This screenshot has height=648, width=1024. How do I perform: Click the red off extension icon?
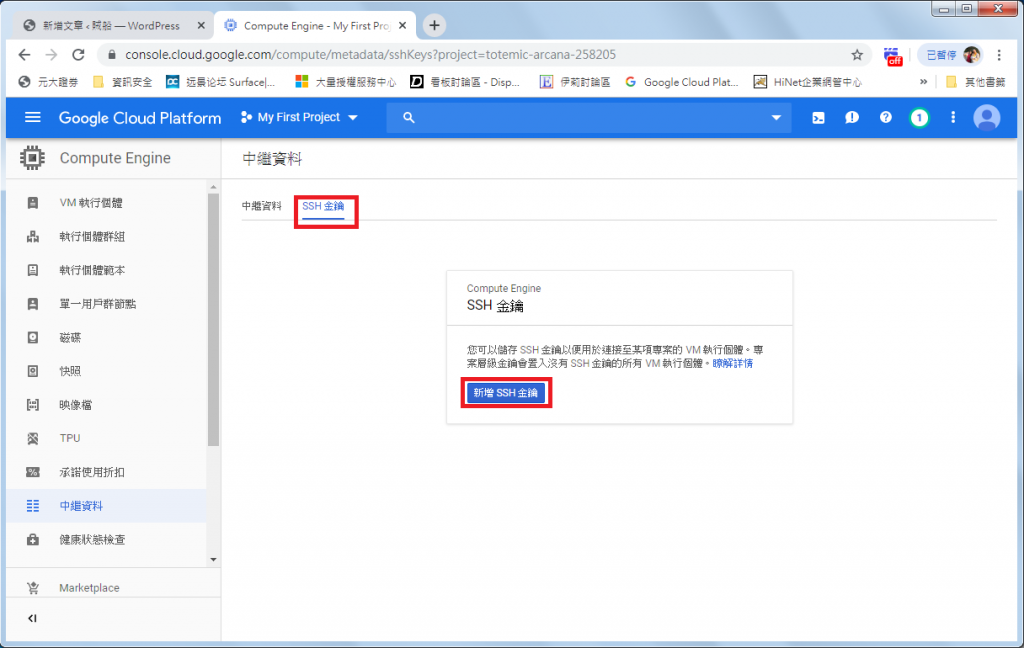[892, 56]
